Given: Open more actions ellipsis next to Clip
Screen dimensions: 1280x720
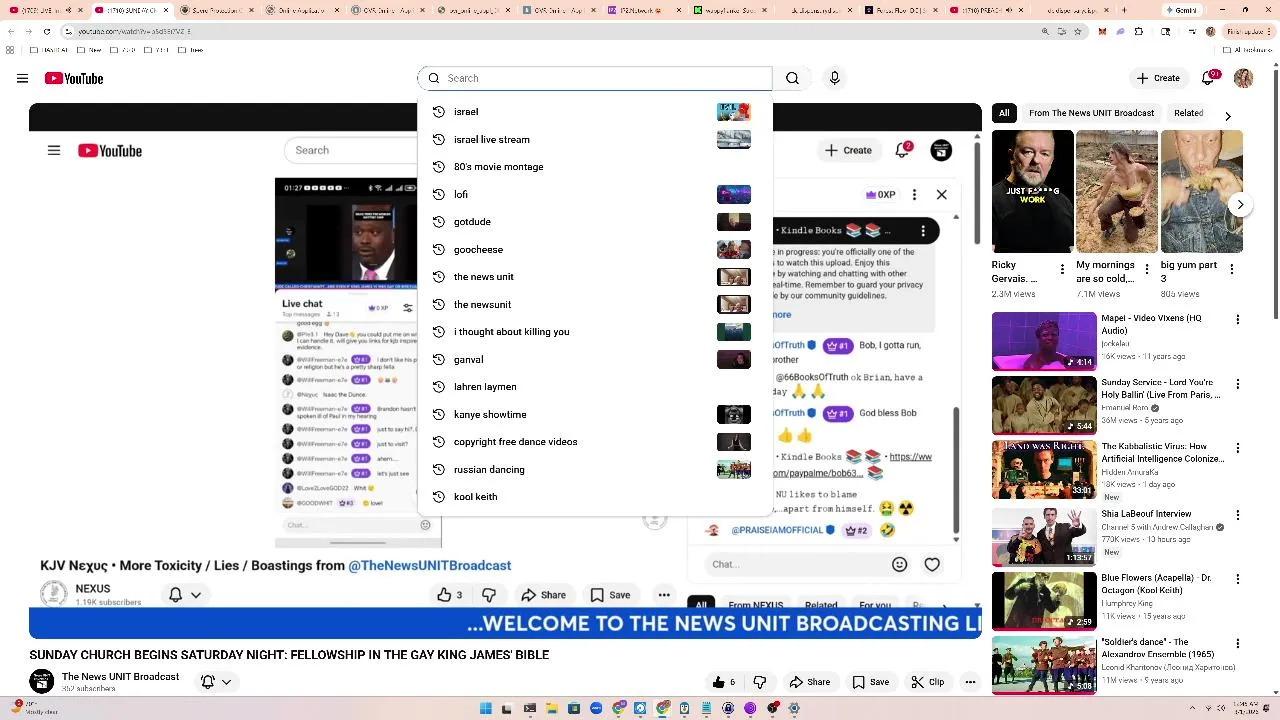Looking at the screenshot, I should point(970,682).
